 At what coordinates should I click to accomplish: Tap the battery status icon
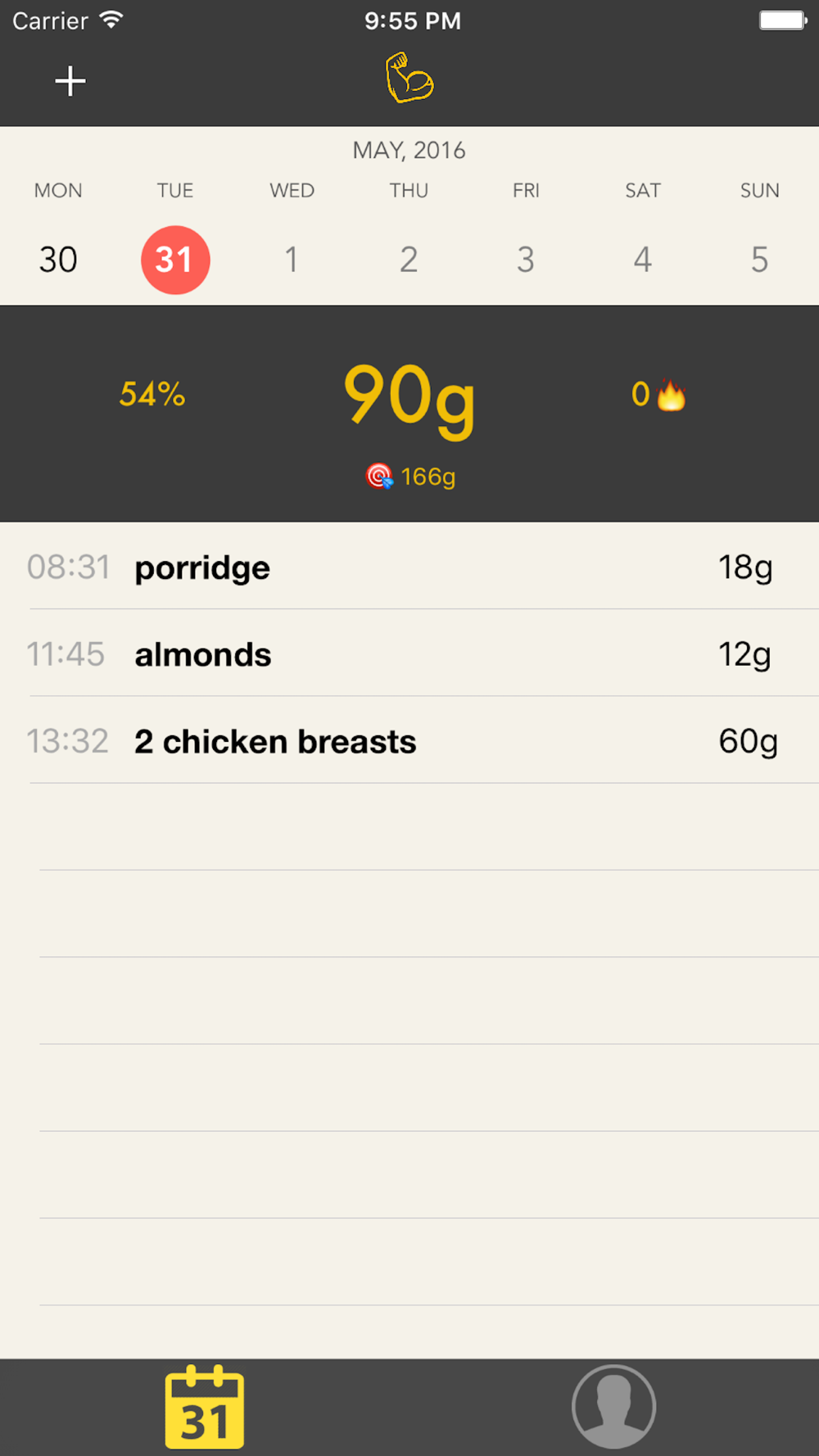pyautogui.click(x=782, y=20)
